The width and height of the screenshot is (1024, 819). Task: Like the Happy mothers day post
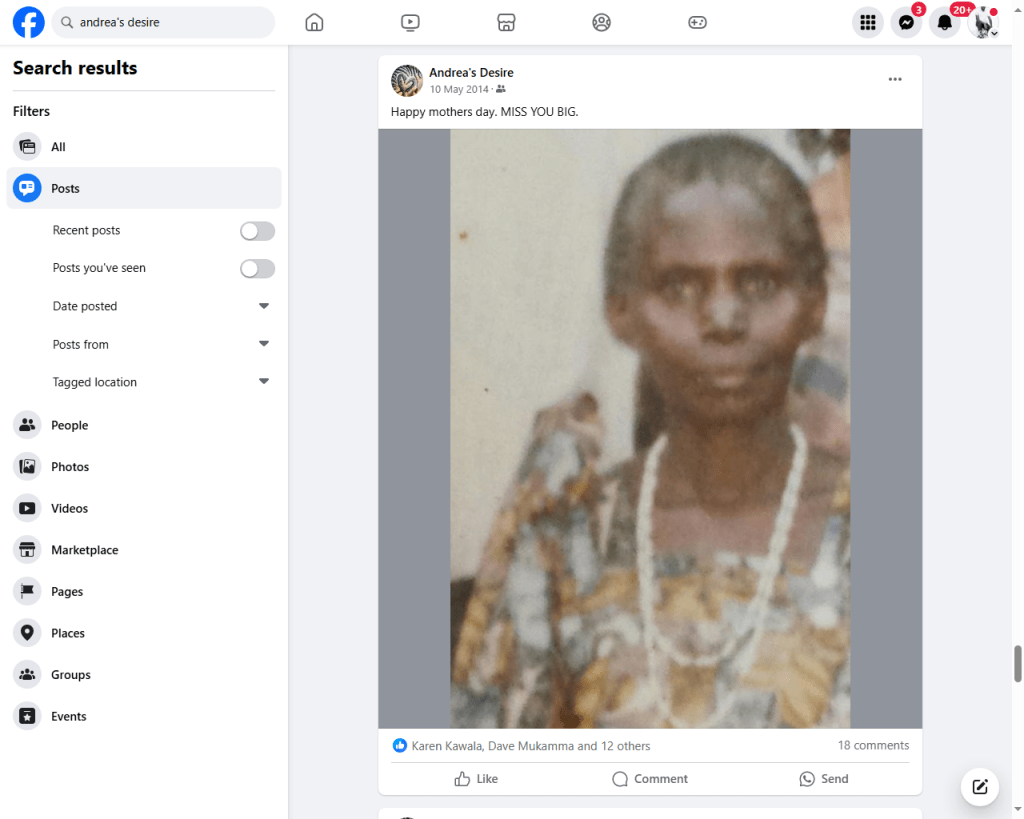pos(476,779)
